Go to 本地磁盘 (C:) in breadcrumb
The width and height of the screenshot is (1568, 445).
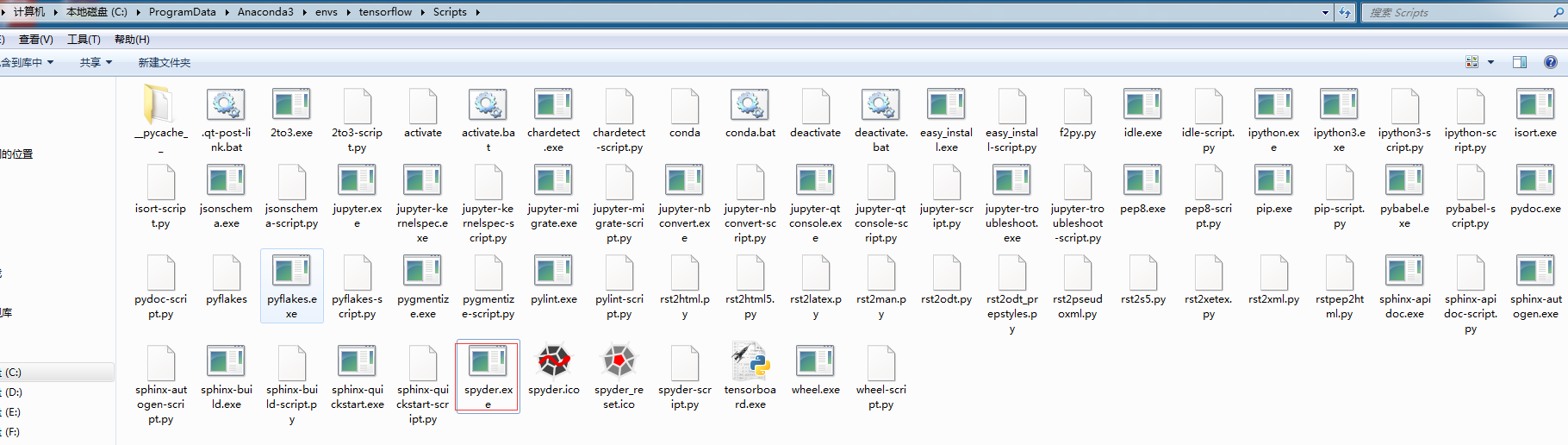point(96,12)
